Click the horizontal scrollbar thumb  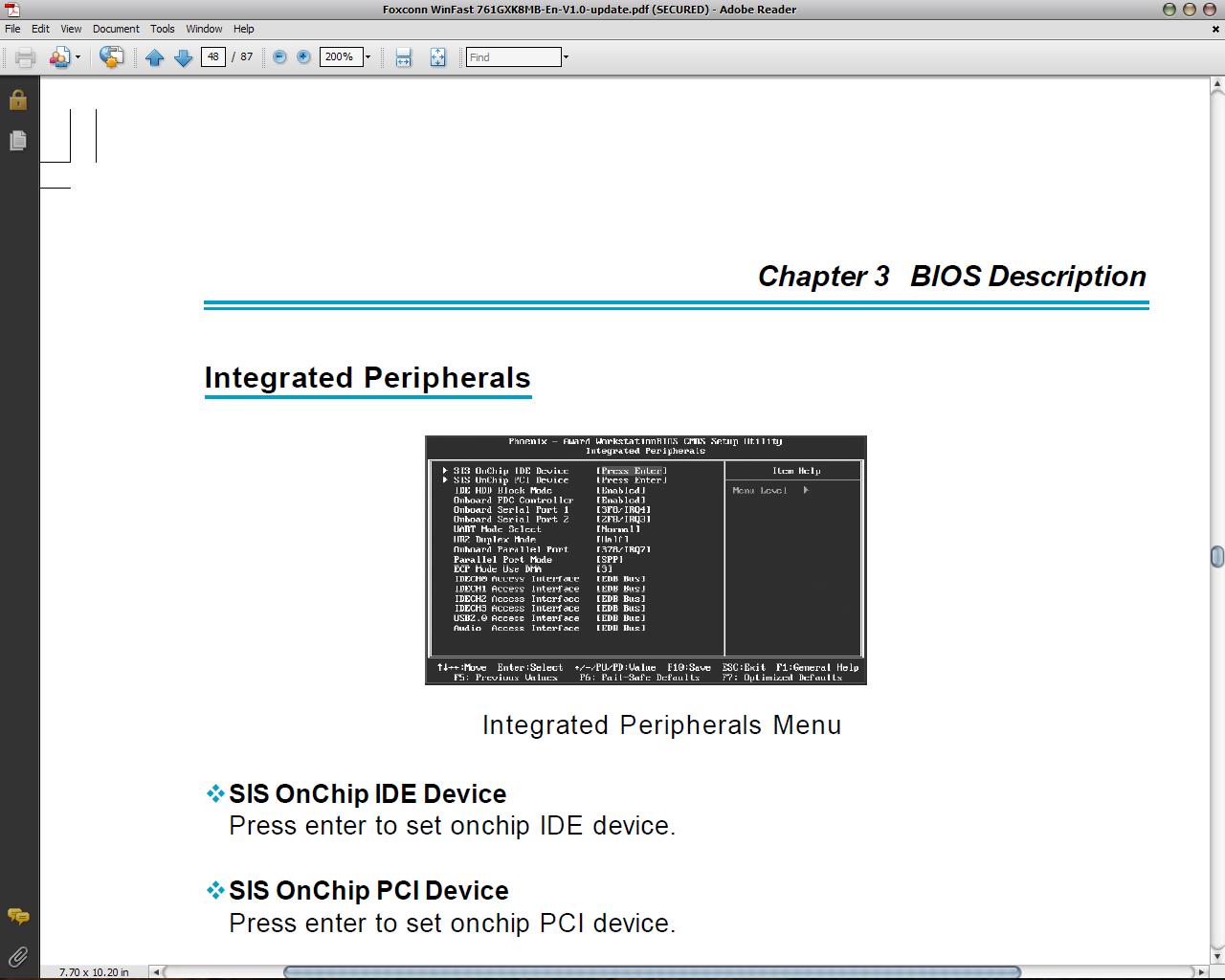[652, 972]
